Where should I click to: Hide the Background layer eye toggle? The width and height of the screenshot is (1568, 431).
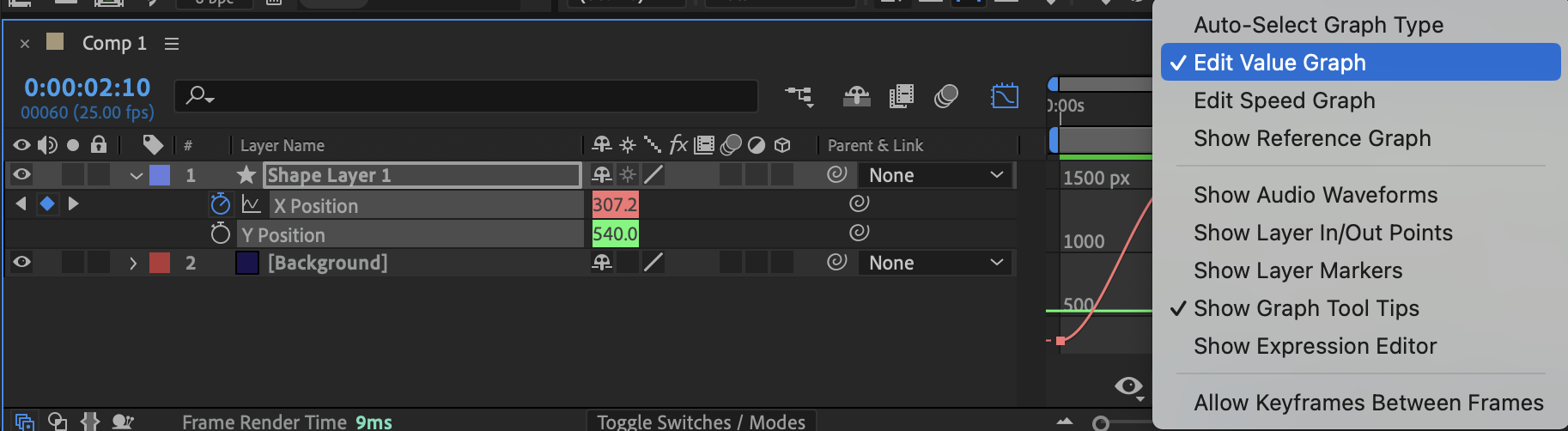click(x=21, y=263)
